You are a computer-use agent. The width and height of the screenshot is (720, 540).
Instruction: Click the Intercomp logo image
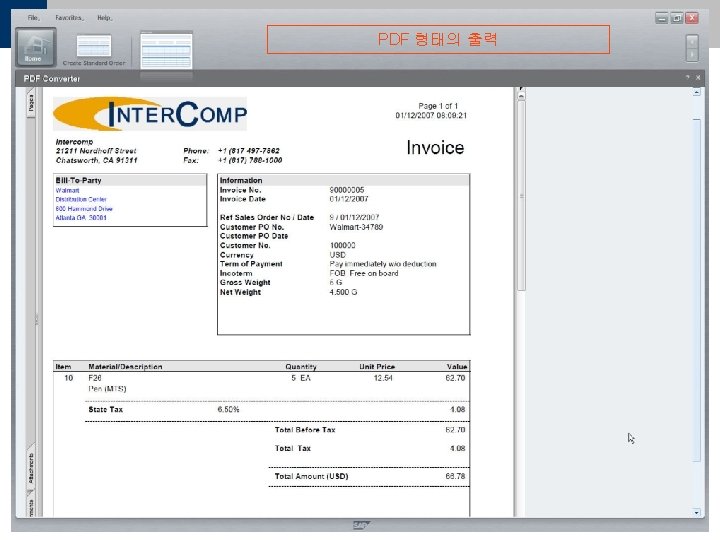point(150,114)
